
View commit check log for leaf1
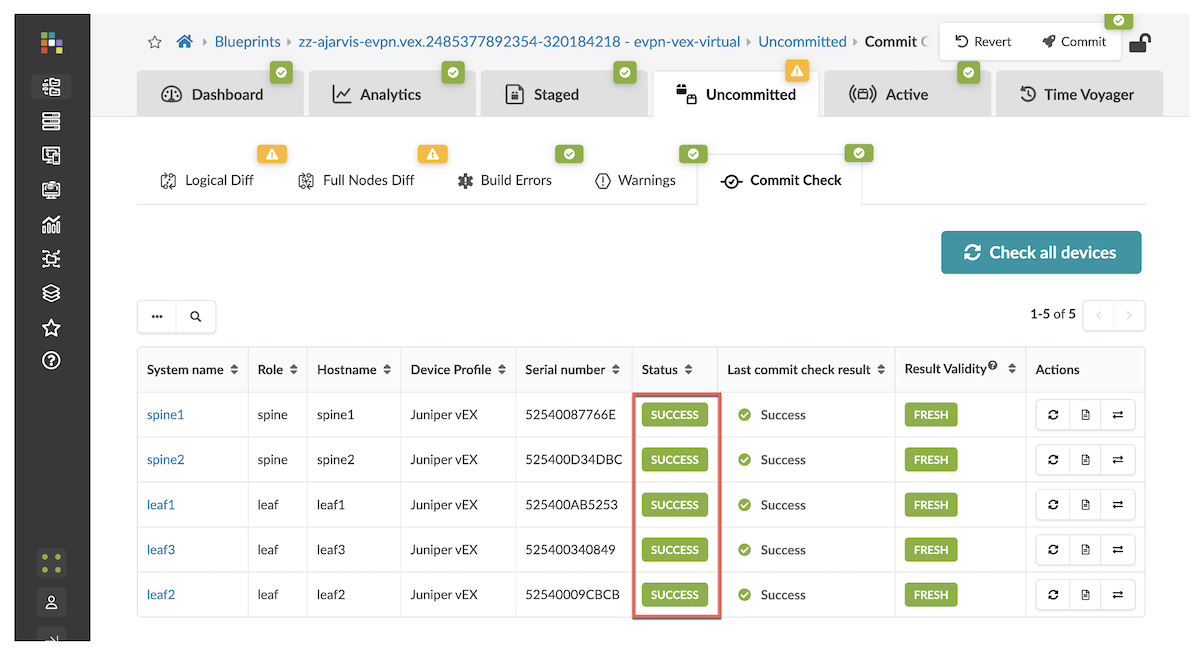pos(1086,505)
